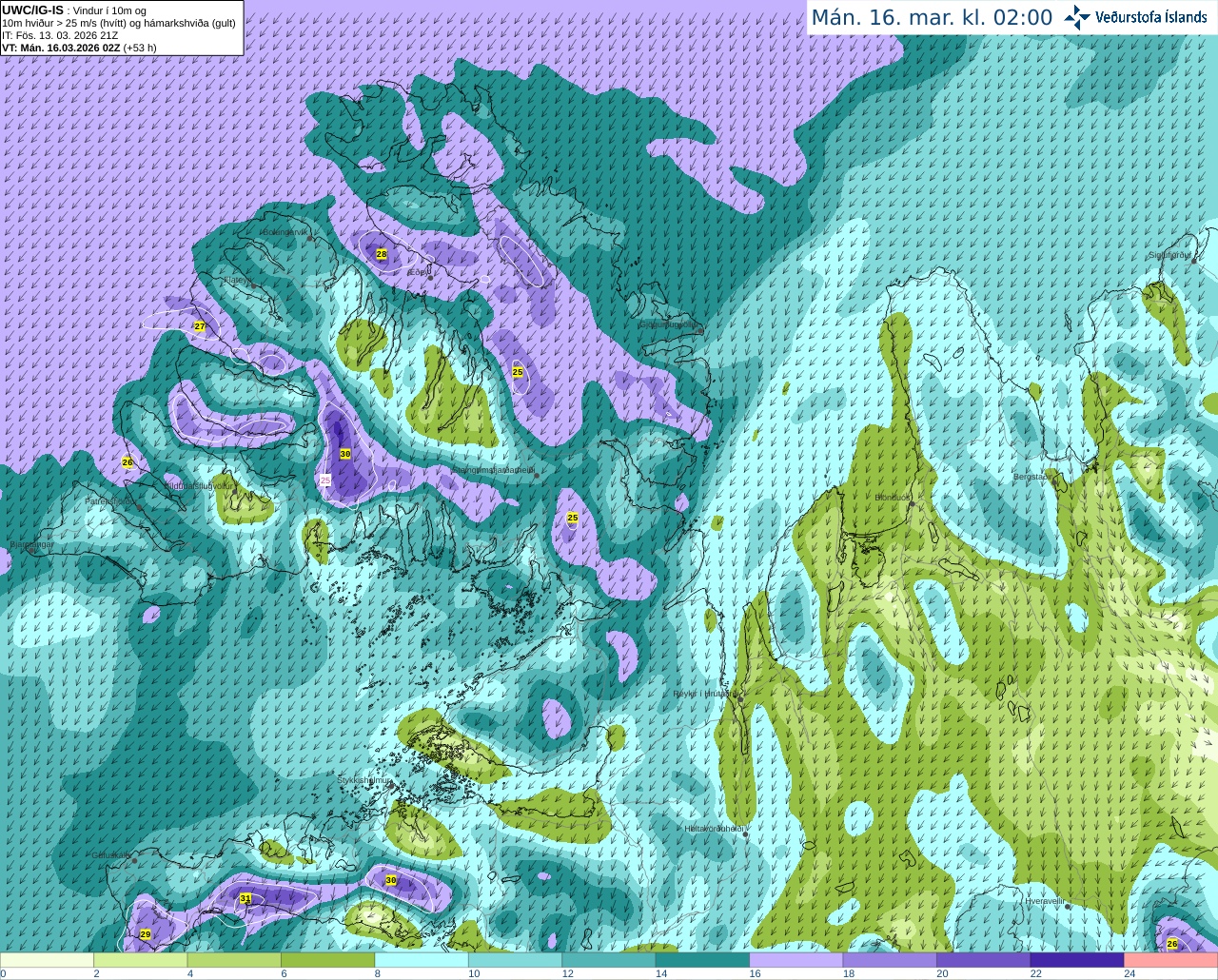The height and width of the screenshot is (980, 1218).
Task: Click the 10m hviður gust description line
Action: (x=119, y=23)
